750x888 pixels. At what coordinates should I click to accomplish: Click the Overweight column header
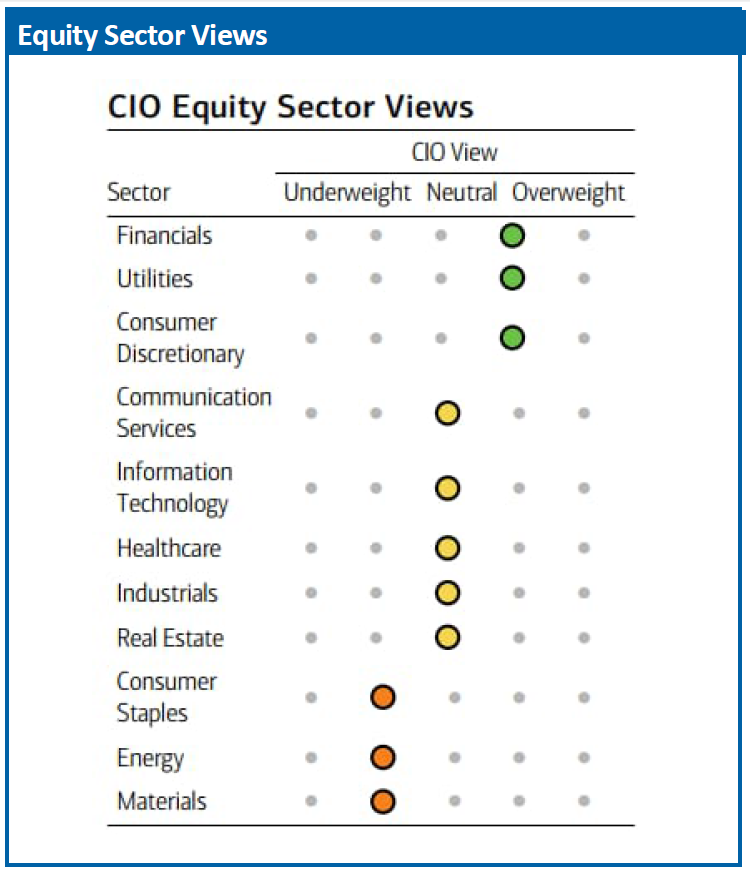568,193
